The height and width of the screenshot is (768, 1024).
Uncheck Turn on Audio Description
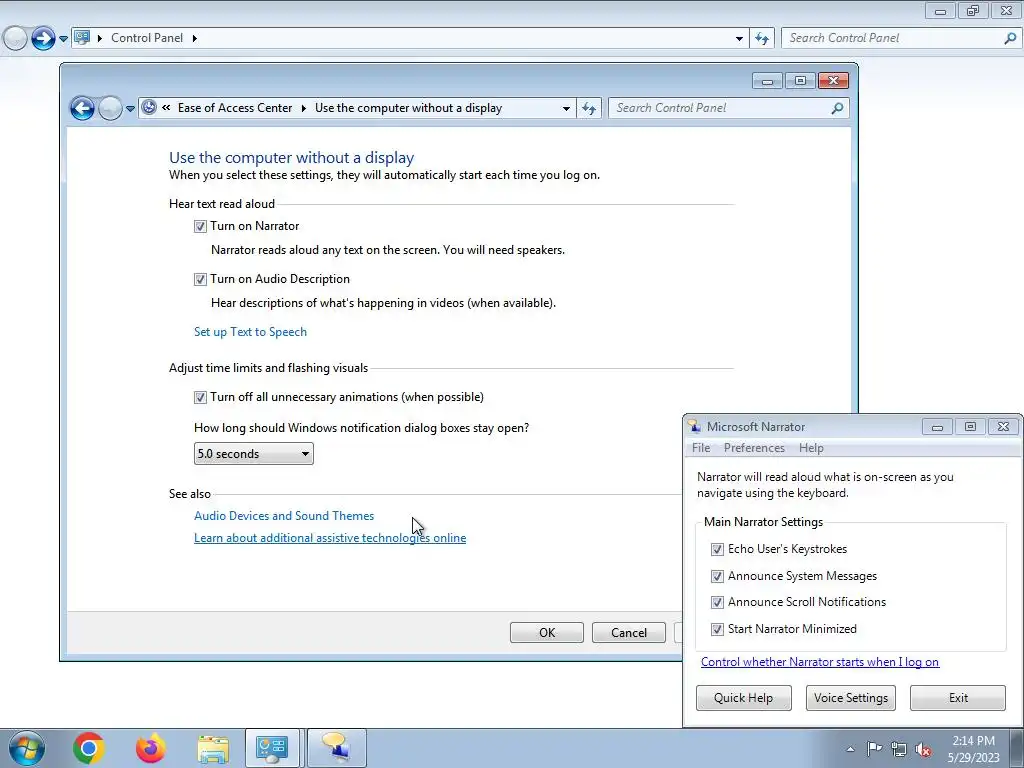[200, 280]
